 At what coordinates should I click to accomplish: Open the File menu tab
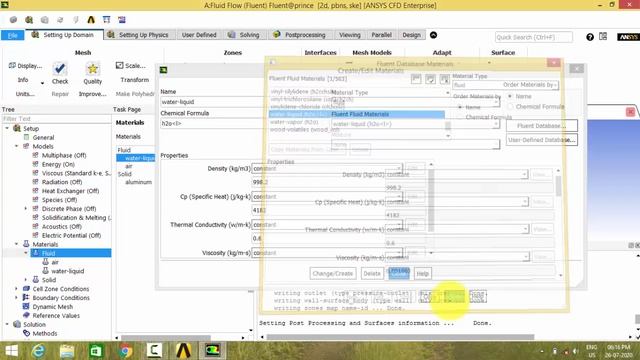click(13, 35)
